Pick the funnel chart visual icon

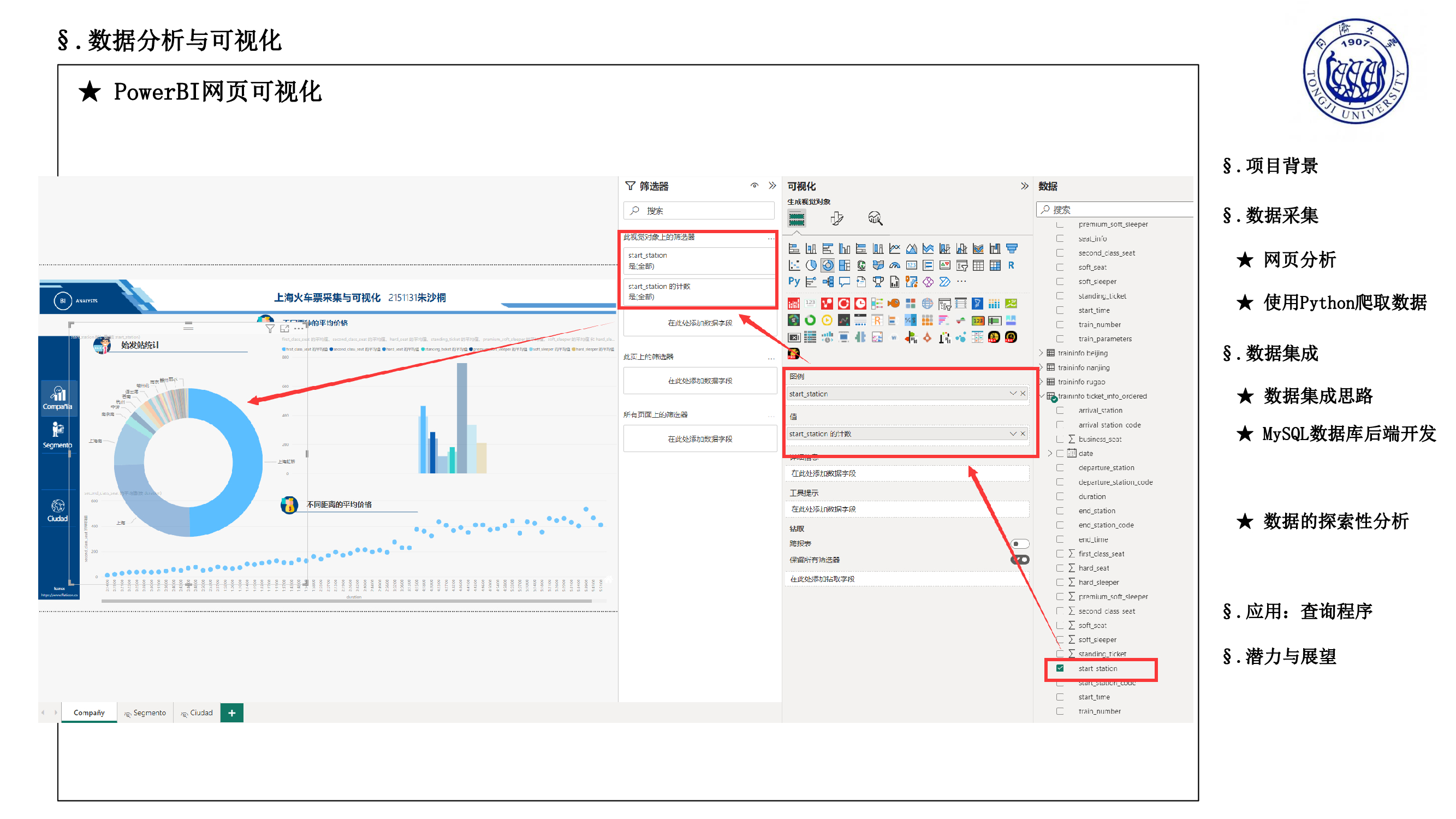pyautogui.click(x=1012, y=248)
